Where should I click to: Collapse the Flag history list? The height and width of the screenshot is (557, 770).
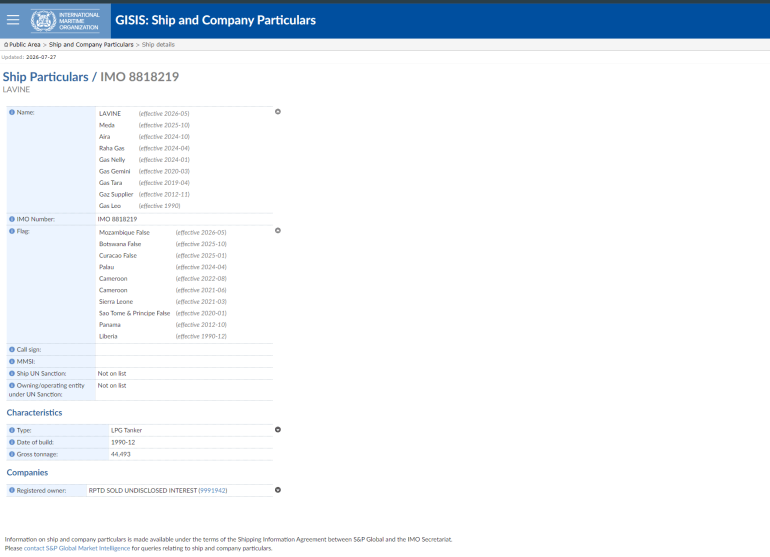point(278,230)
